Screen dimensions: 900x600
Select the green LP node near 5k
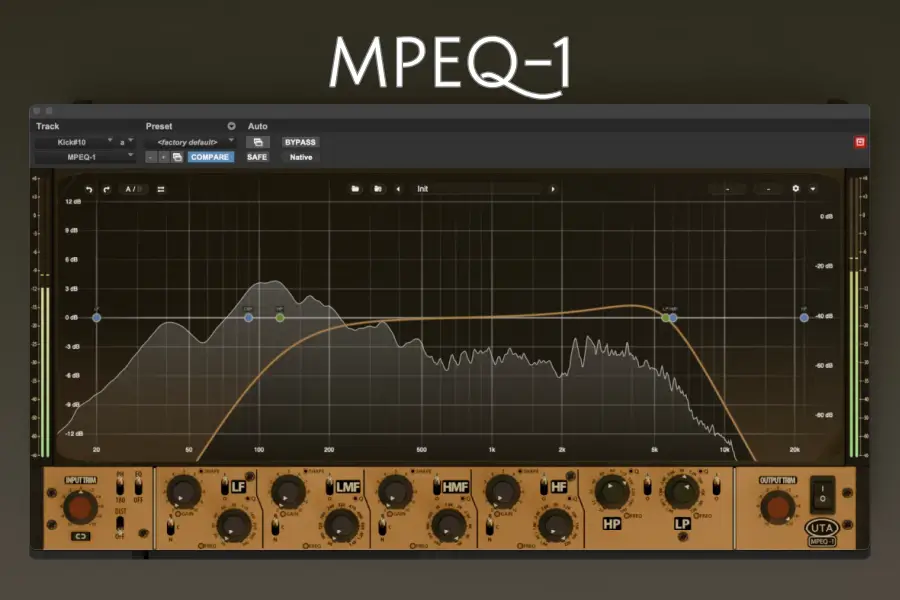665,318
